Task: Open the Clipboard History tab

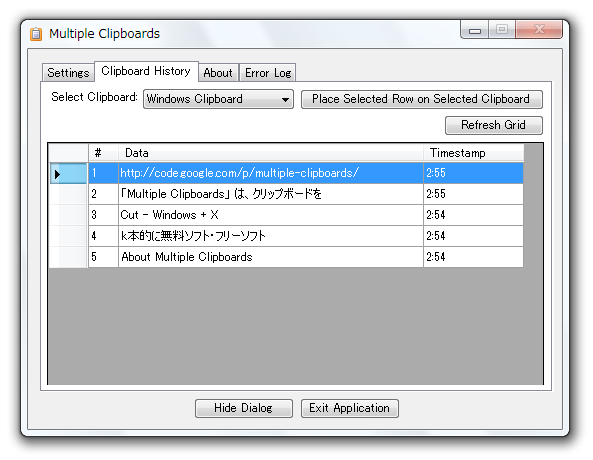Action: click(x=146, y=71)
